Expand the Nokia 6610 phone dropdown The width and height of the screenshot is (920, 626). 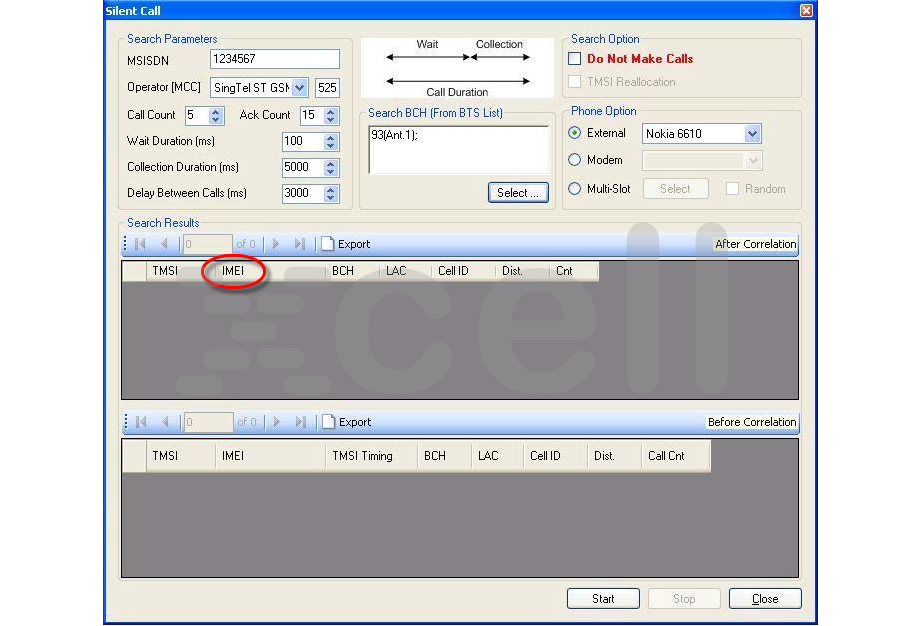753,134
